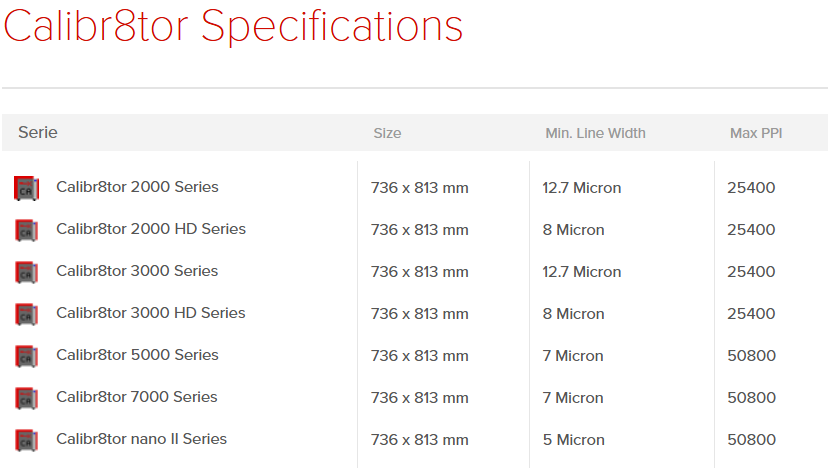Click the Calibr8tor 2000 HD Series icon
This screenshot has height=470, width=828.
tap(26, 229)
